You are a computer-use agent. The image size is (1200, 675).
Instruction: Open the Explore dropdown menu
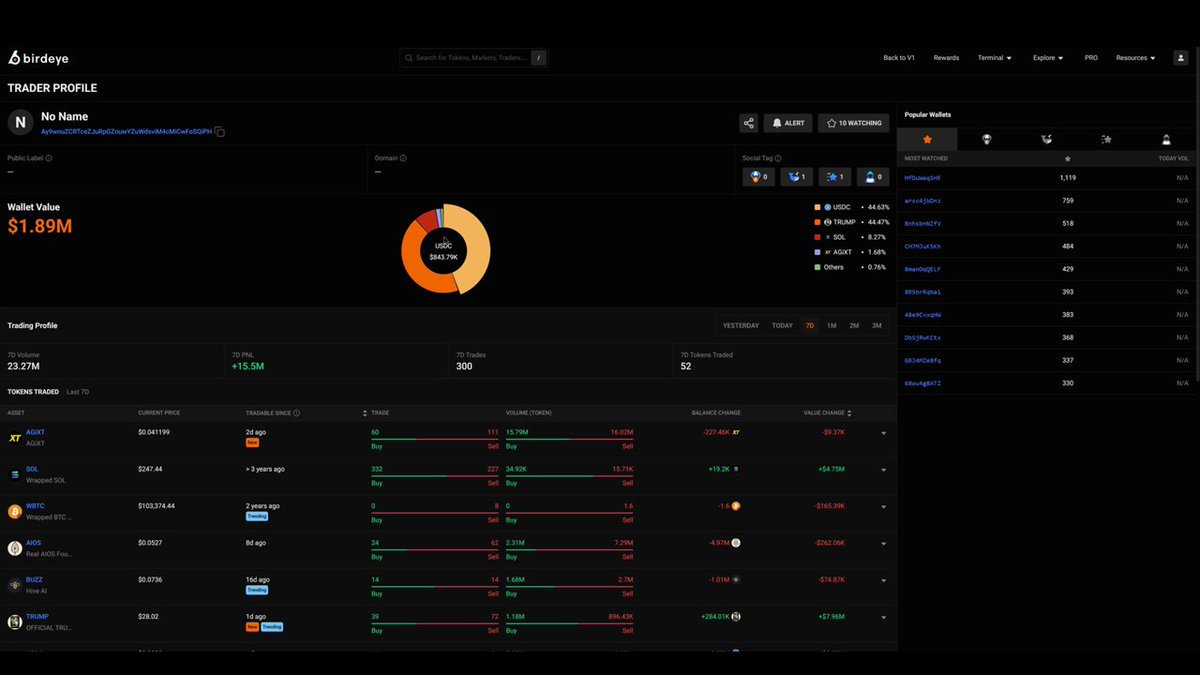1048,58
